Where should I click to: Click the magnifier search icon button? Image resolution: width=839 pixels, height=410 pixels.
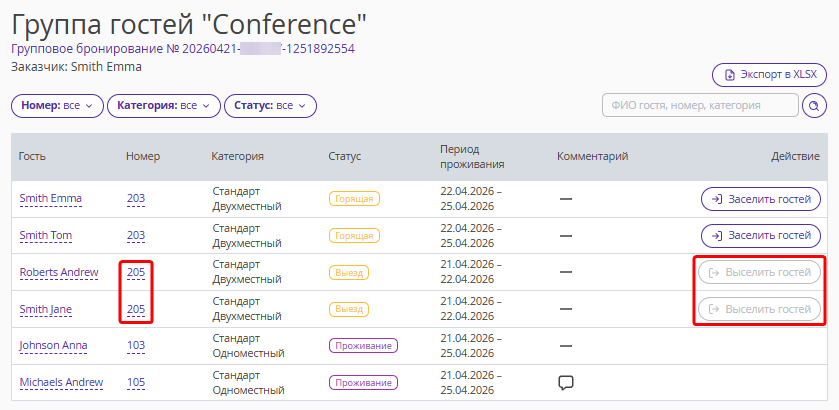coord(814,105)
